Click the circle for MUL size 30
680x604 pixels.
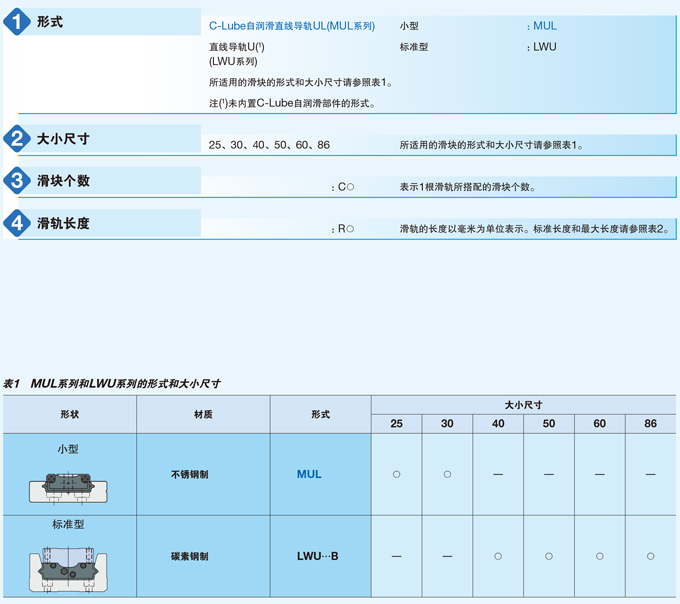(x=447, y=474)
